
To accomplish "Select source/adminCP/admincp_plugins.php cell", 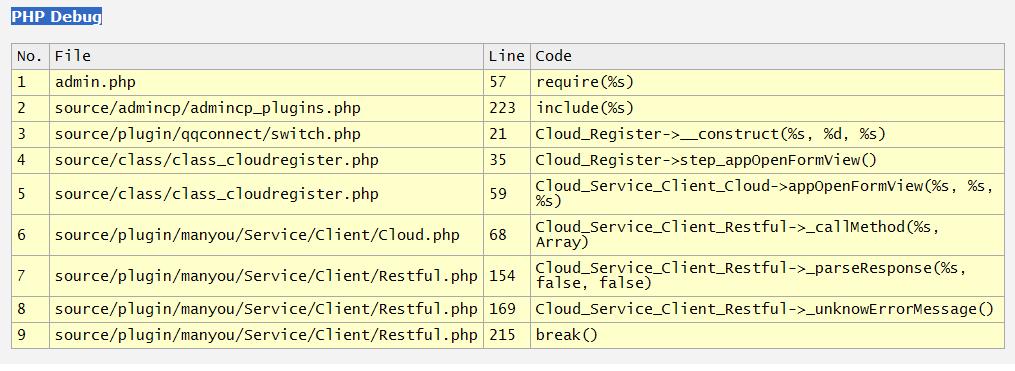I will [266, 109].
